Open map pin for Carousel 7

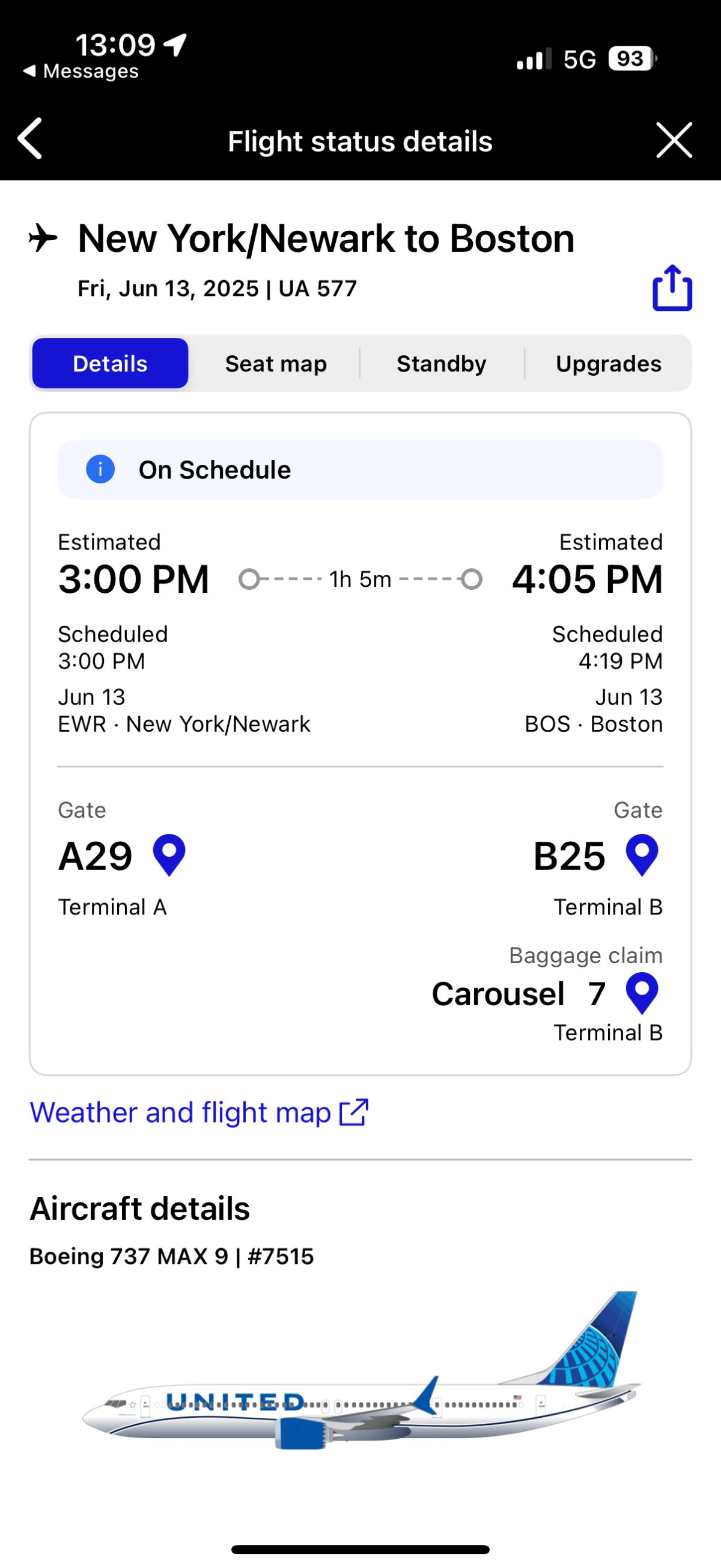click(x=642, y=993)
